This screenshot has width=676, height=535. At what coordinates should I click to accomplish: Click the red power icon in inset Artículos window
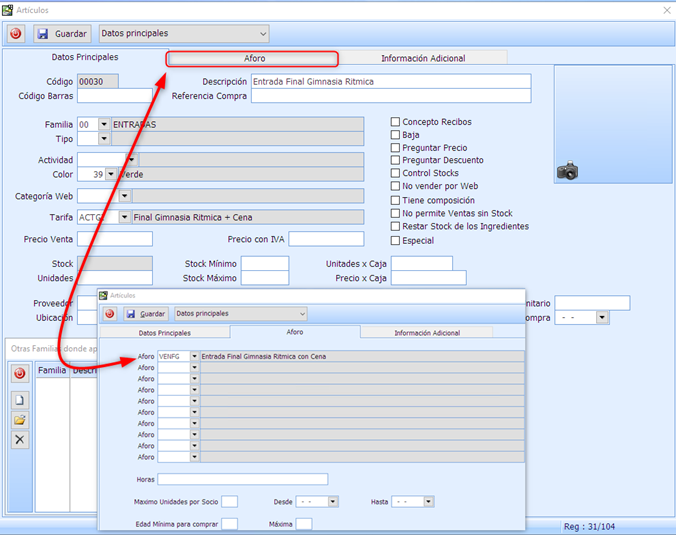[110, 314]
